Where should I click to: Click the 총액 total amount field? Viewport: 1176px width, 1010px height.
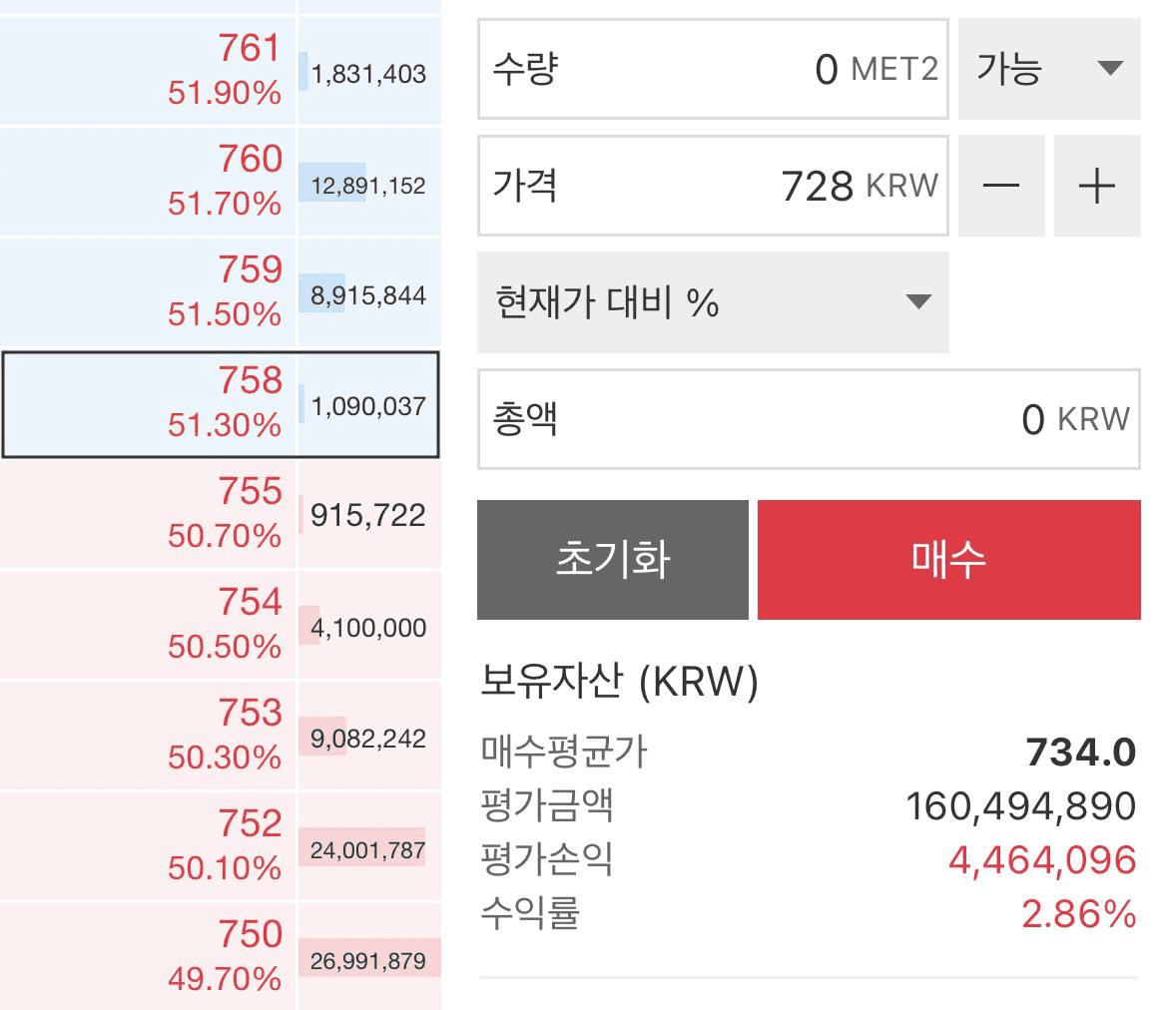pyautogui.click(x=808, y=419)
